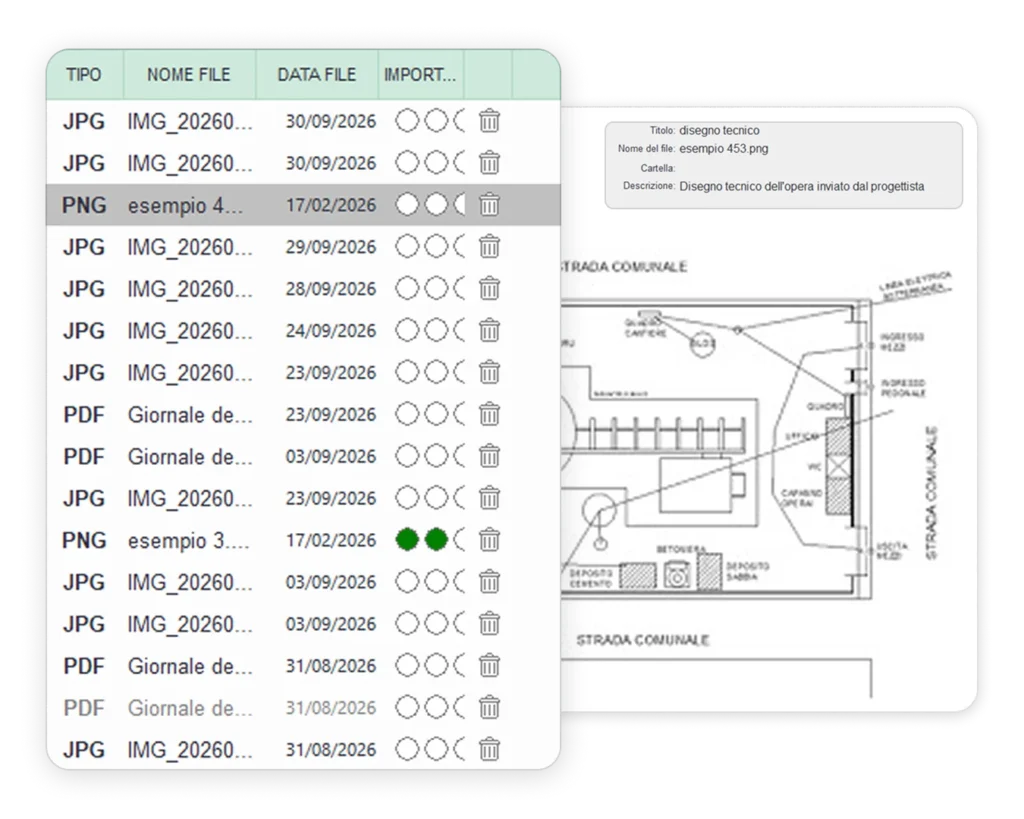
Task: Select the file name cell 'esempio 3....'
Action: pyautogui.click(x=189, y=541)
